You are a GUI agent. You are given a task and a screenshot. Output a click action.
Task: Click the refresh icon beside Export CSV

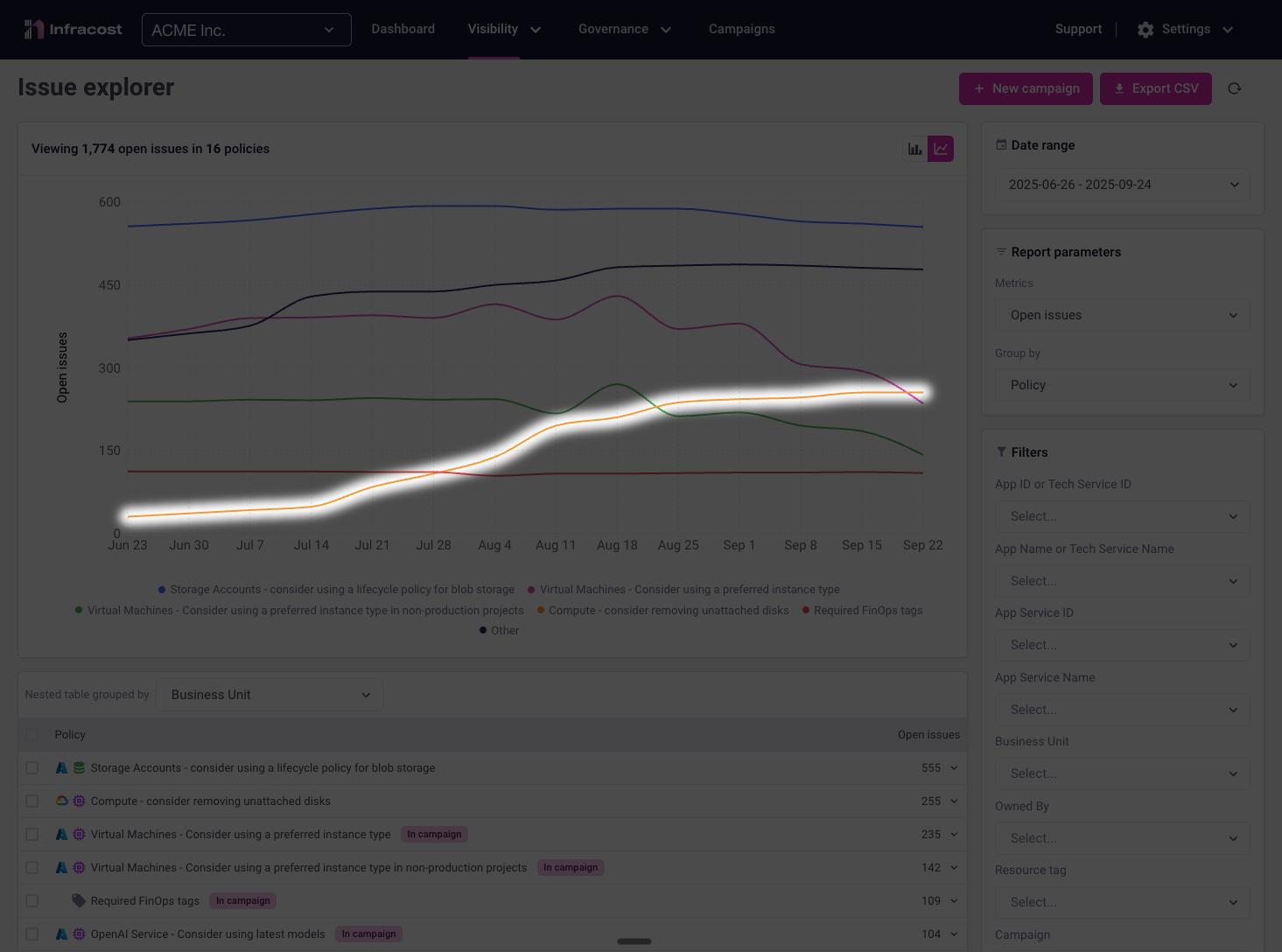(x=1234, y=88)
